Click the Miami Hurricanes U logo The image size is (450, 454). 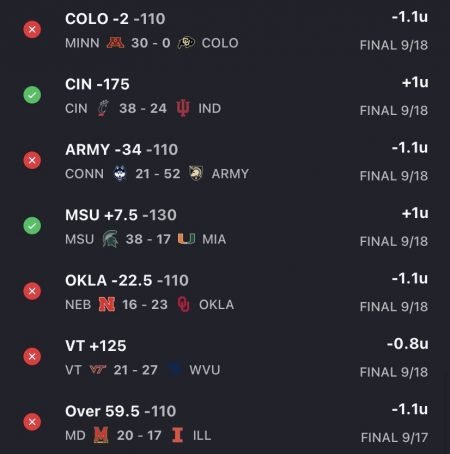tap(186, 239)
